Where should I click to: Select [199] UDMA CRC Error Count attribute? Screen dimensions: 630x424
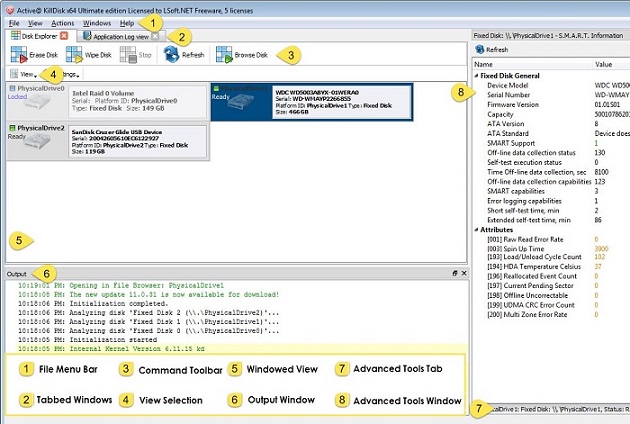click(x=551, y=305)
